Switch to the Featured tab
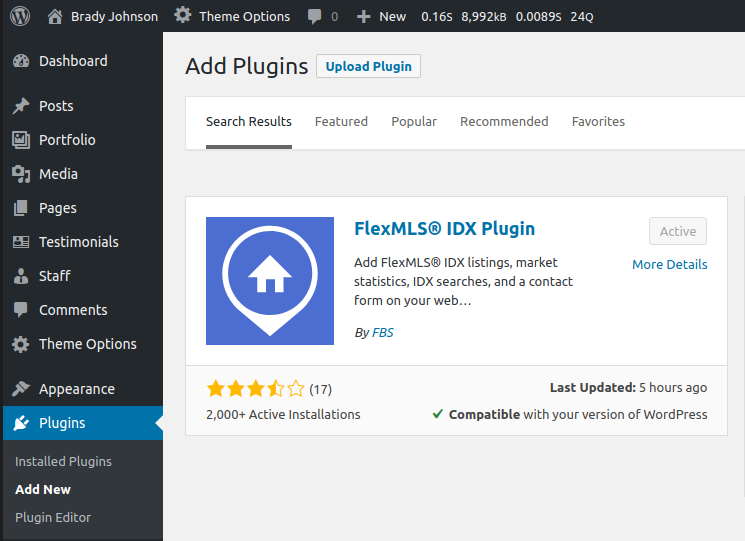745x541 pixels. 341,122
